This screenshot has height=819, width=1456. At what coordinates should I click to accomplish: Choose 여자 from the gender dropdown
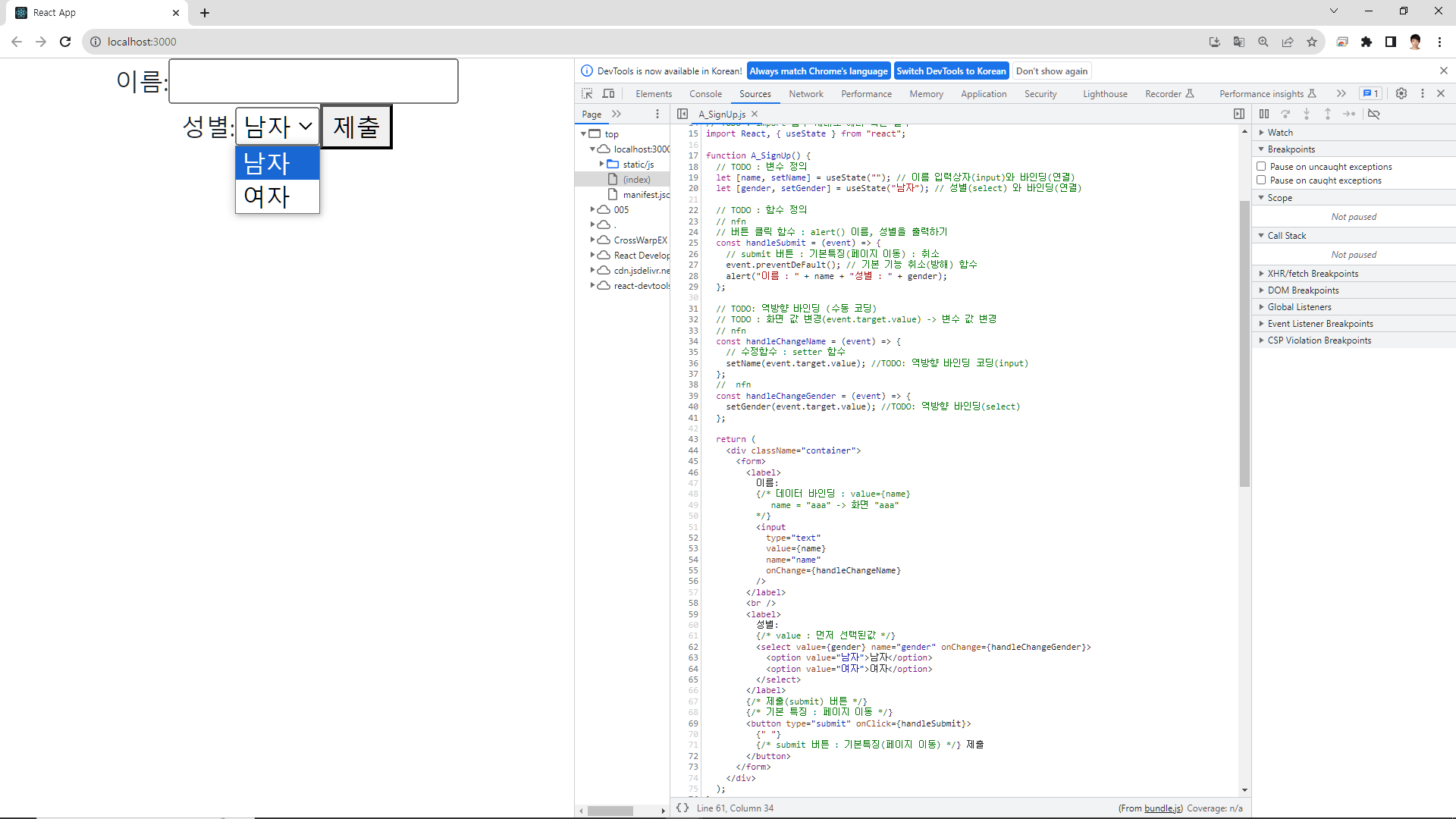click(x=277, y=196)
